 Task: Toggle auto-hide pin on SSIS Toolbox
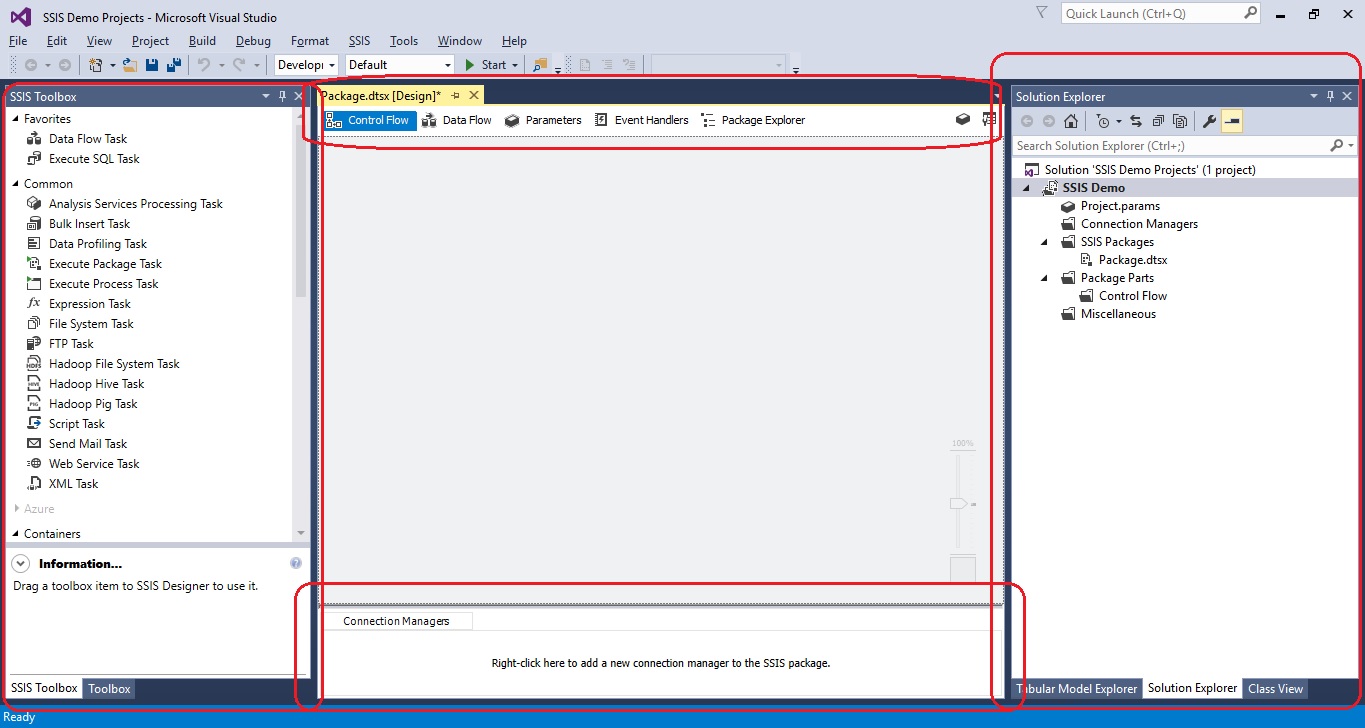pyautogui.click(x=282, y=96)
